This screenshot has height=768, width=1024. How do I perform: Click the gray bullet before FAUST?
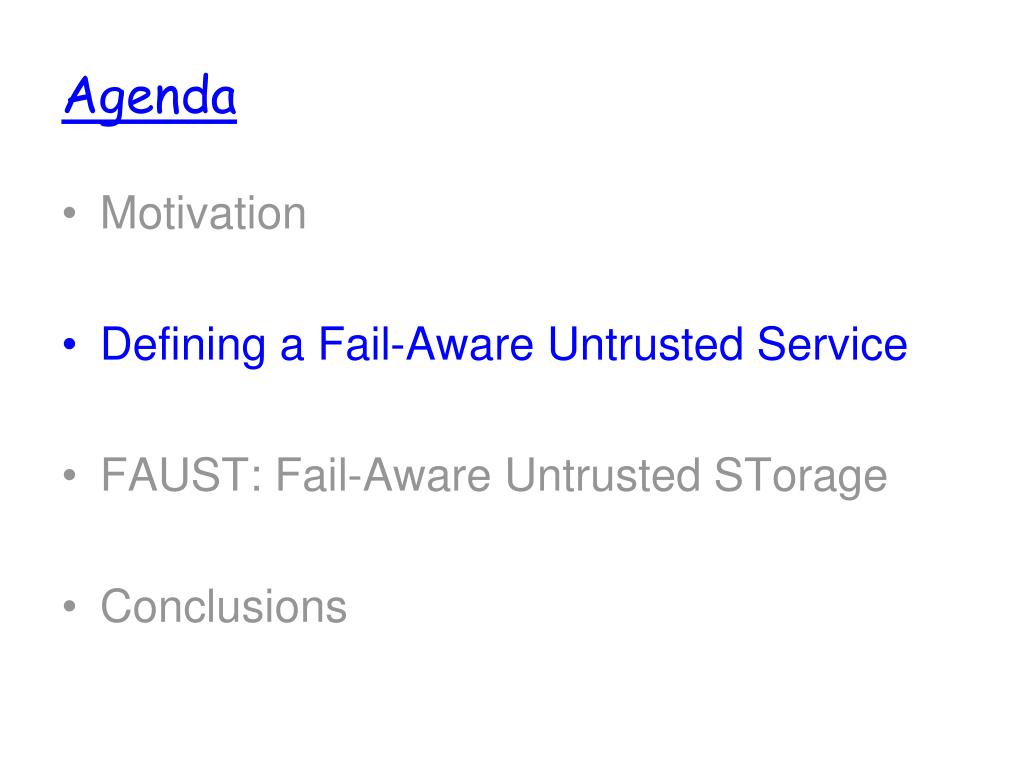70,475
